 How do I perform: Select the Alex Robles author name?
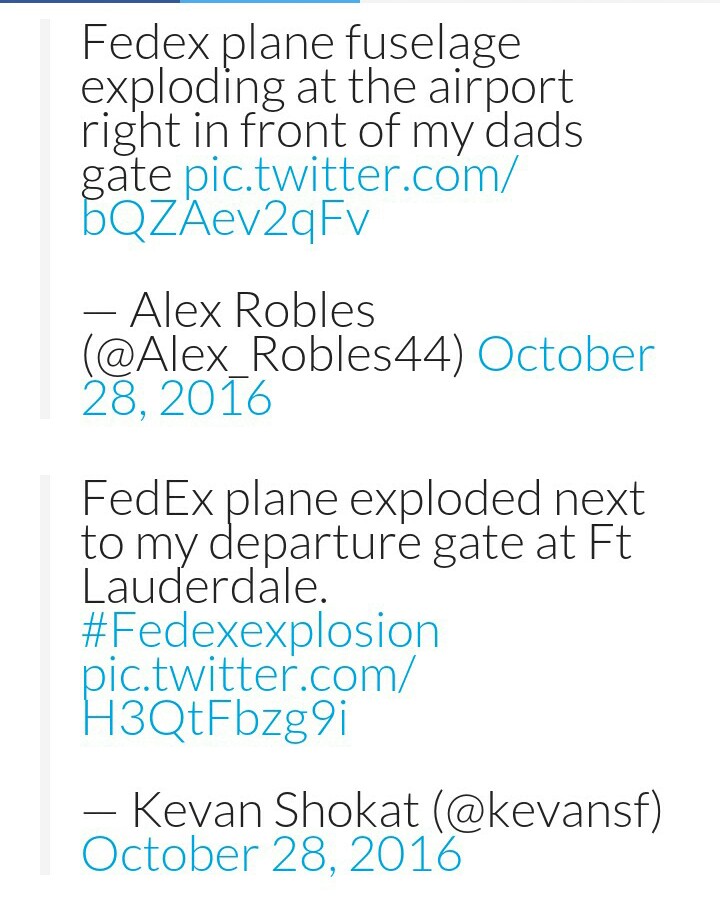click(x=253, y=311)
